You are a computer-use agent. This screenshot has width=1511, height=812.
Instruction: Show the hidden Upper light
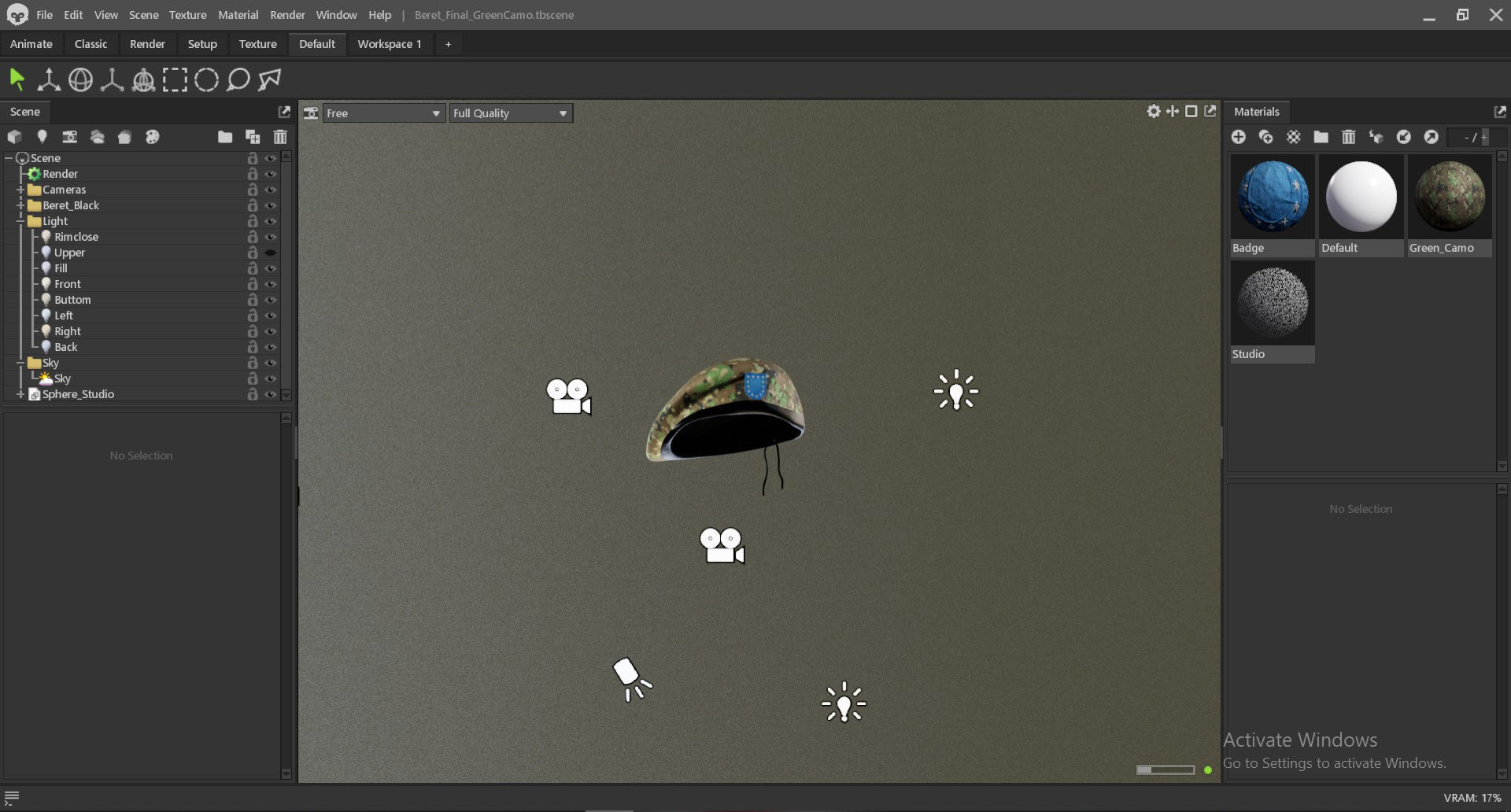click(271, 253)
